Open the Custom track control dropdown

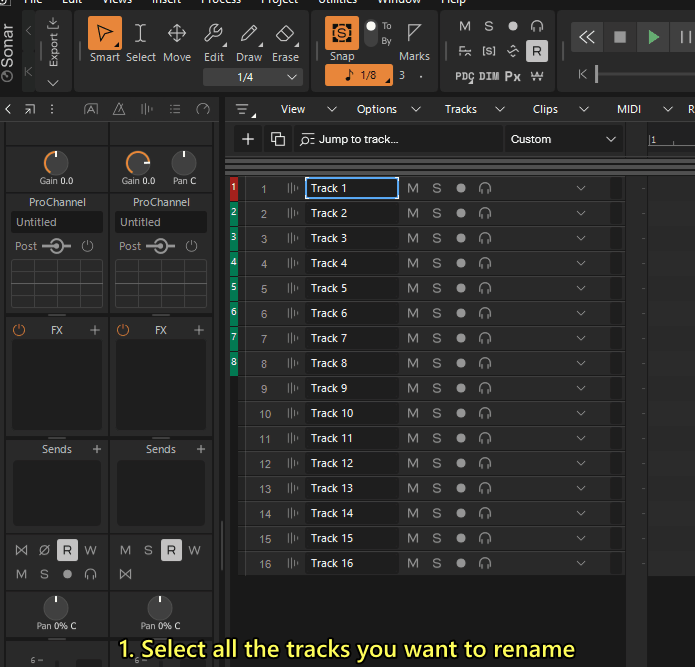[564, 139]
